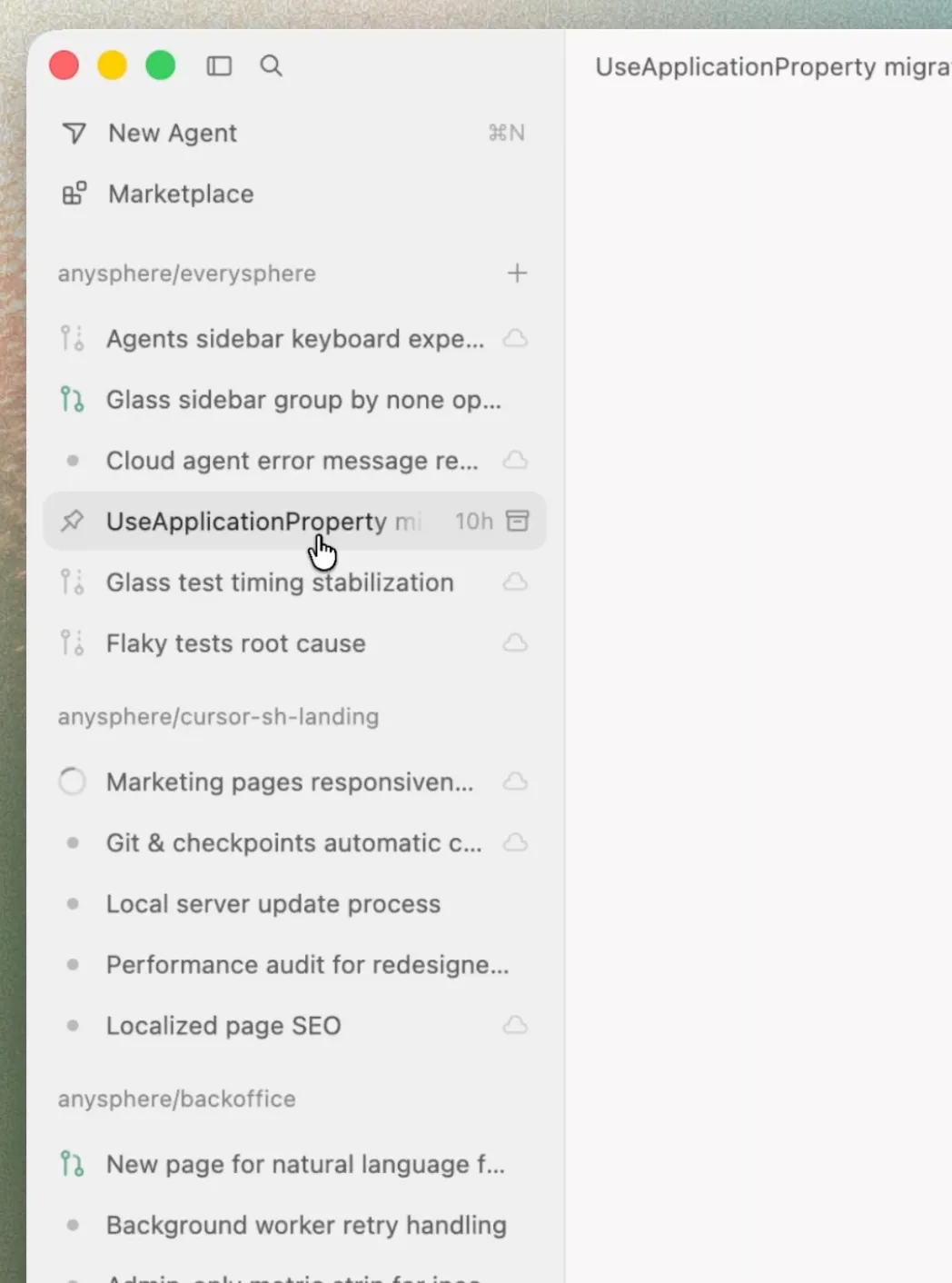Open the Marketplace
Screen dimensions: 952x1283
(180, 194)
